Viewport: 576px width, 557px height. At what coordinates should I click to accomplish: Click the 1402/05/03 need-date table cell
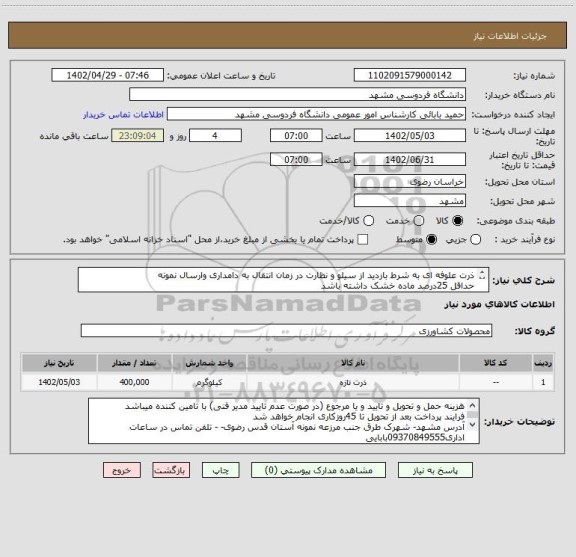[x=59, y=382]
